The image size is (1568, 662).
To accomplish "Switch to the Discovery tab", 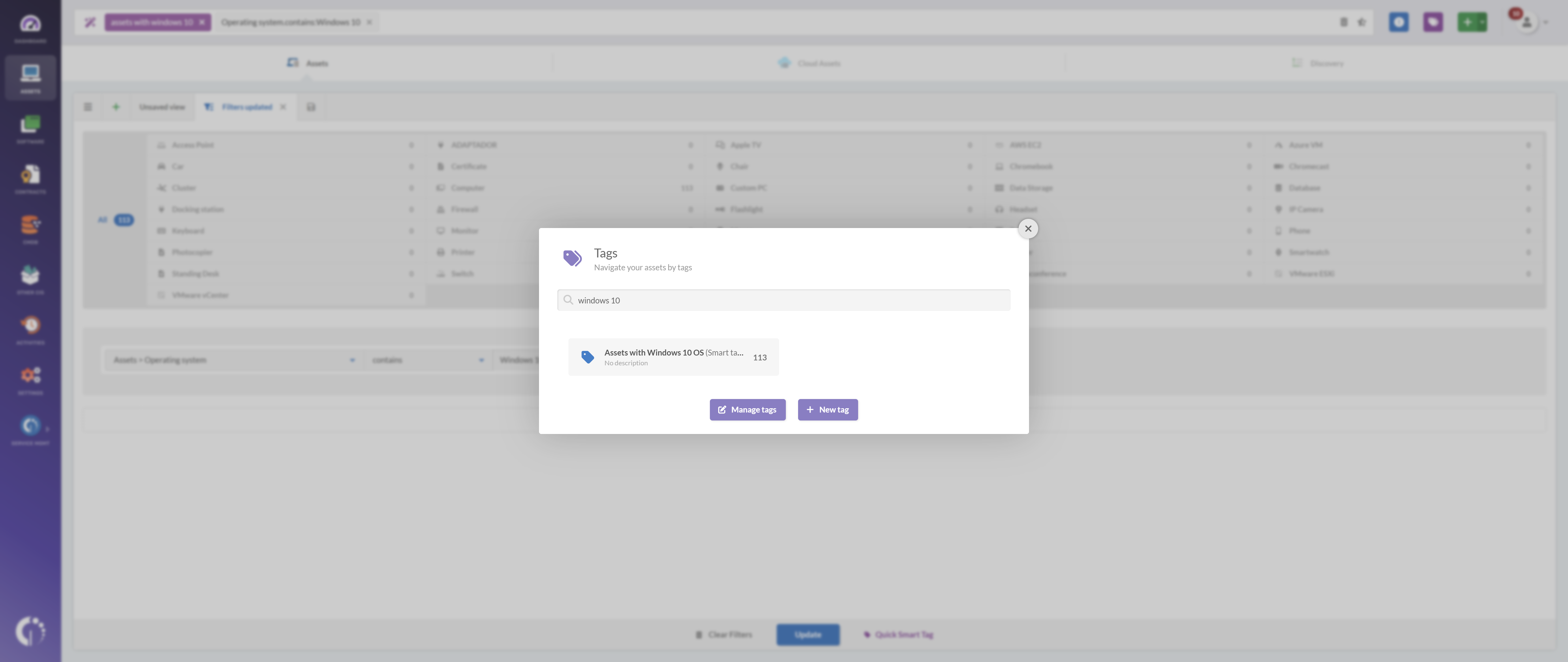I will [1317, 63].
